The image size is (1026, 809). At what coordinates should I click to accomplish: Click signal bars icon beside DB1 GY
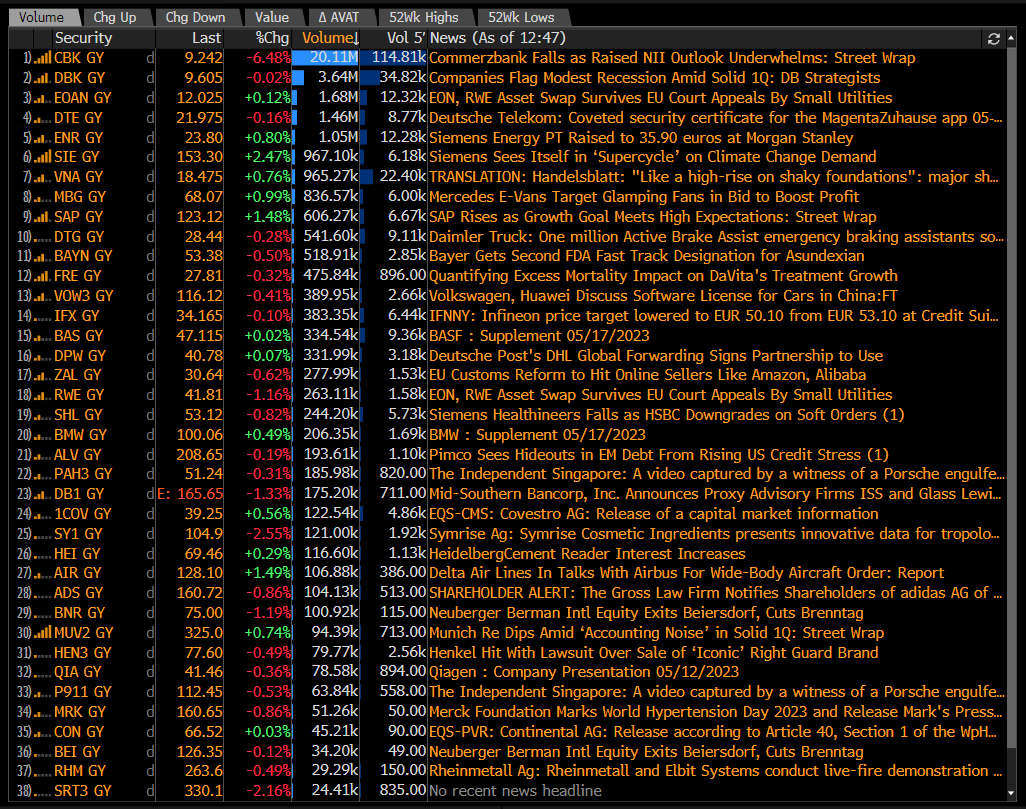tap(42, 494)
